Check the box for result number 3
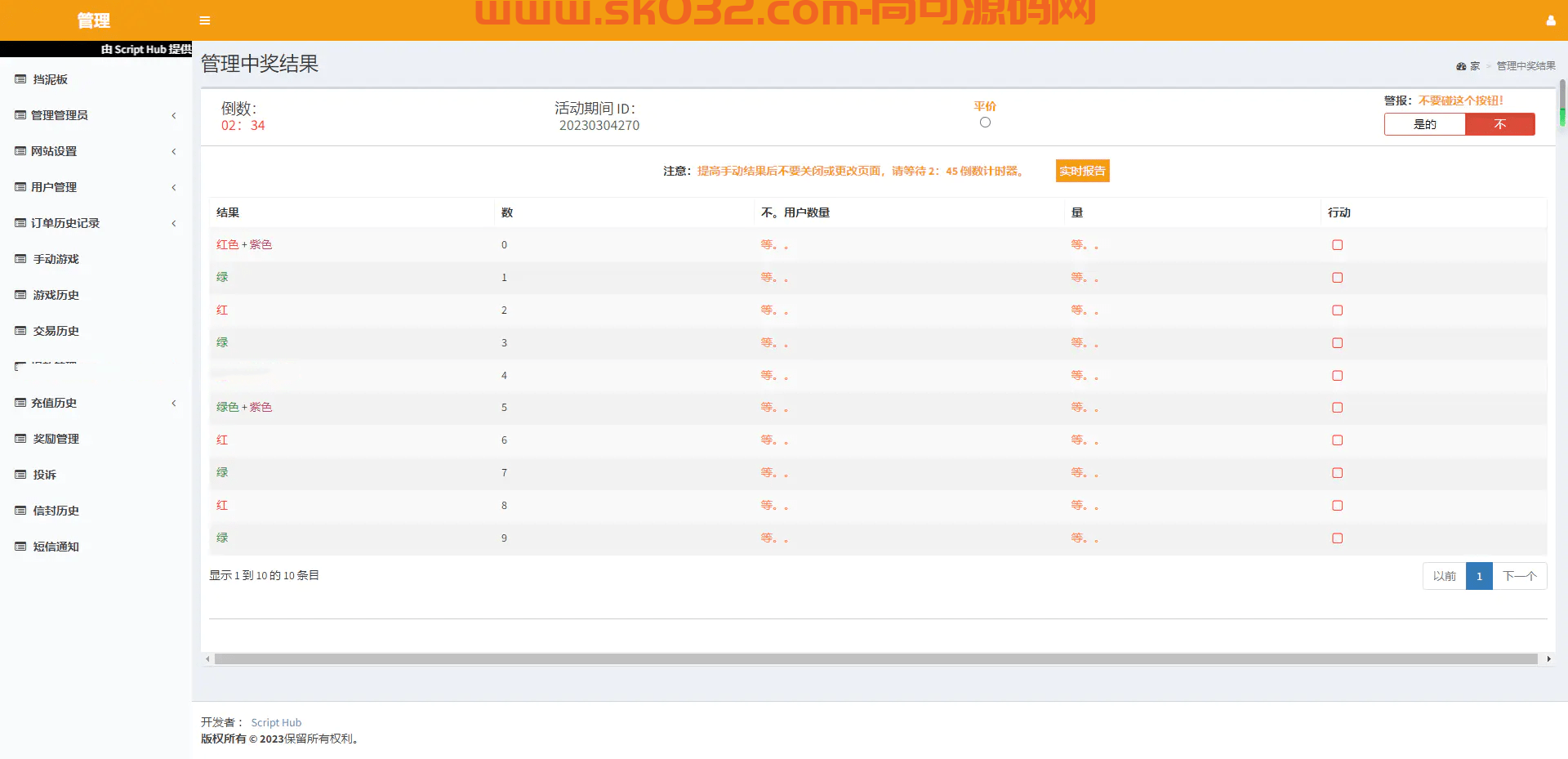 pos(1337,343)
